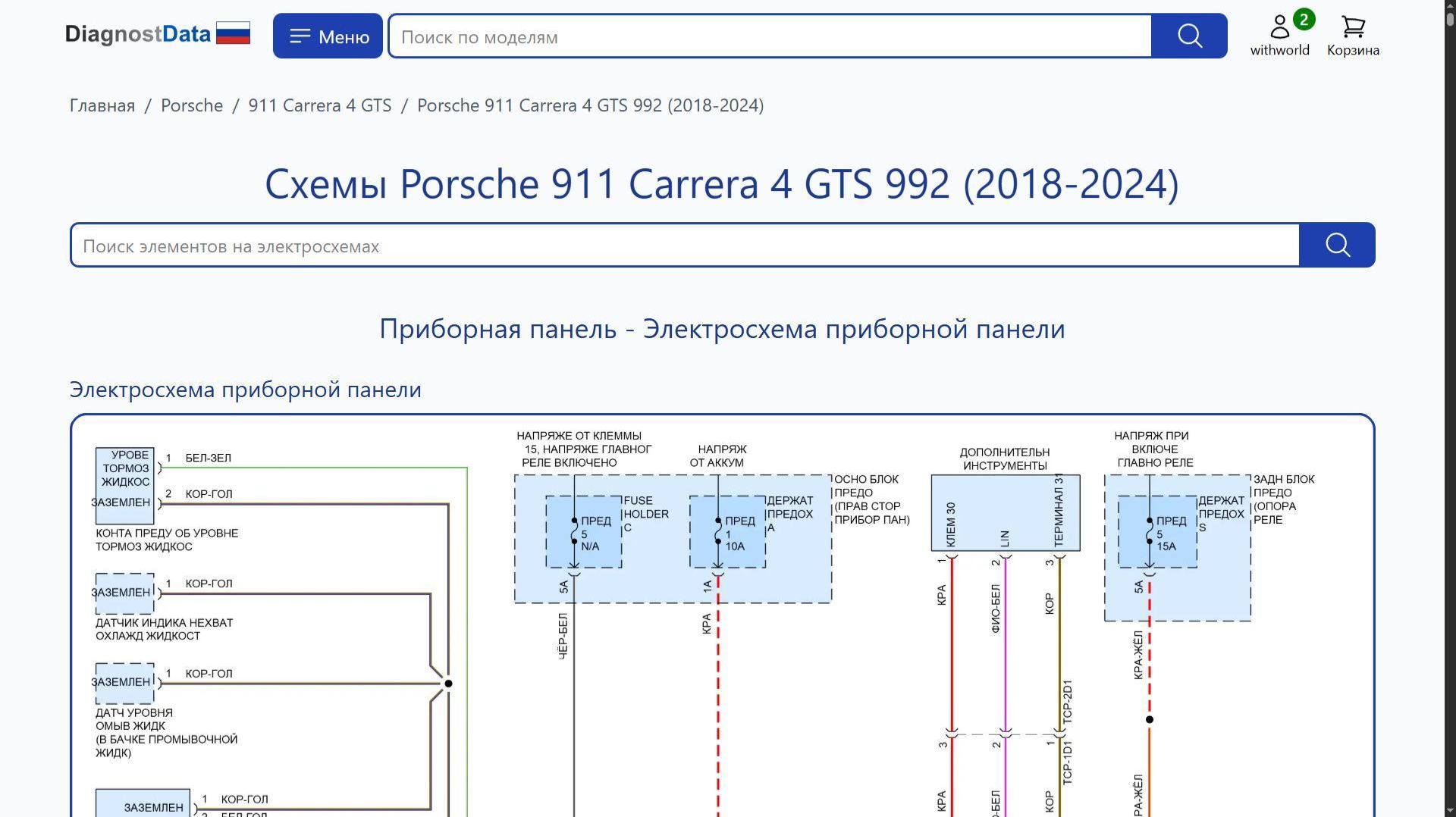Click the НАПРЯЖ ПРИ ВКЛЮЧЕ ГЛАВНО РЕЛЕ label
The height and width of the screenshot is (817, 1456).
1155,449
